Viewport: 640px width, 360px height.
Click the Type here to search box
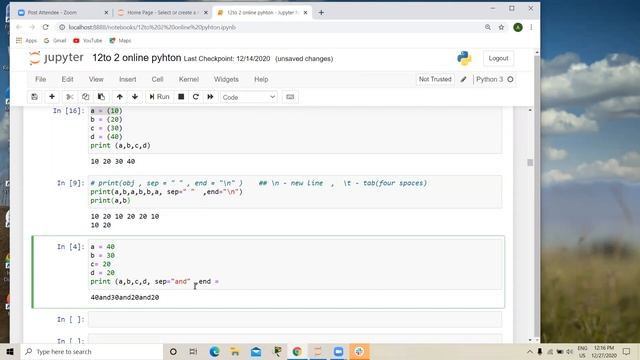point(92,351)
